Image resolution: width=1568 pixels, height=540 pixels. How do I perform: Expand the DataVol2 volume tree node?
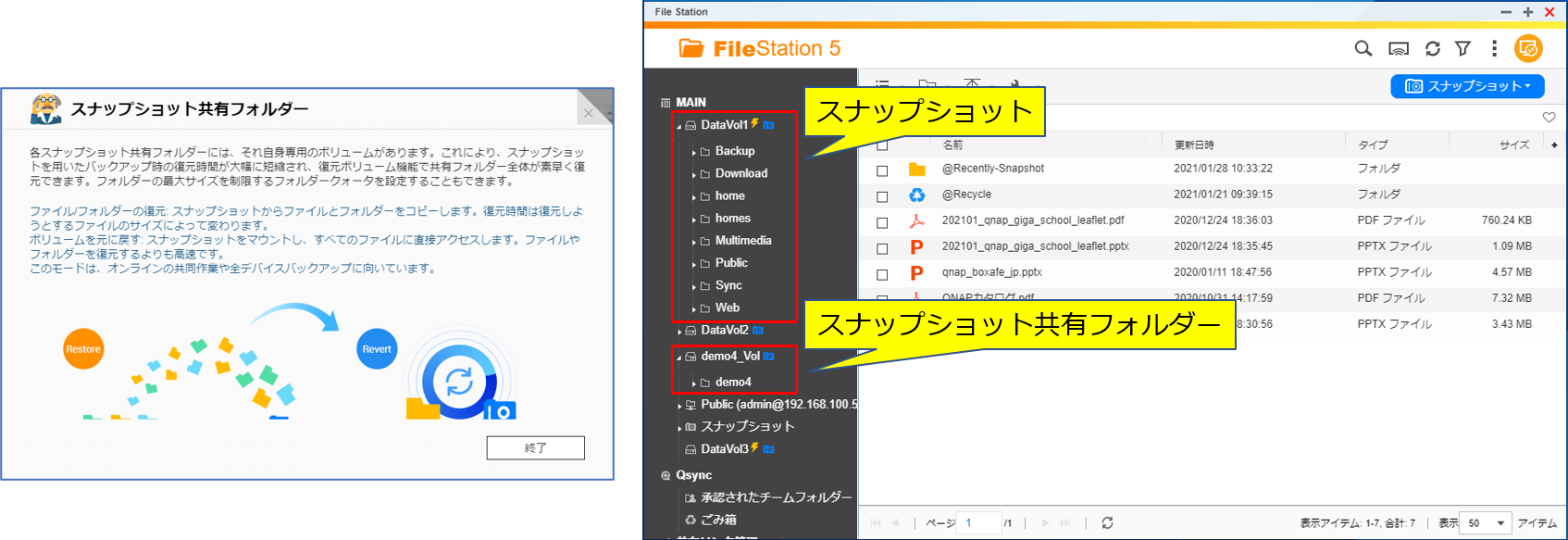pyautogui.click(x=679, y=332)
